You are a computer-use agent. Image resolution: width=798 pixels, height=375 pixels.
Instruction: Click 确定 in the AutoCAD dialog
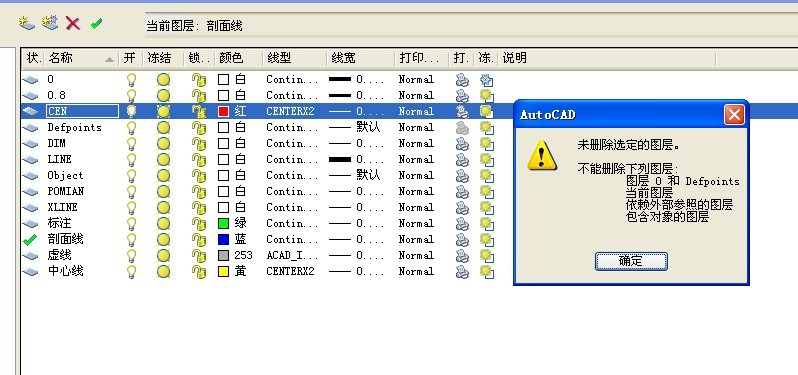click(631, 261)
